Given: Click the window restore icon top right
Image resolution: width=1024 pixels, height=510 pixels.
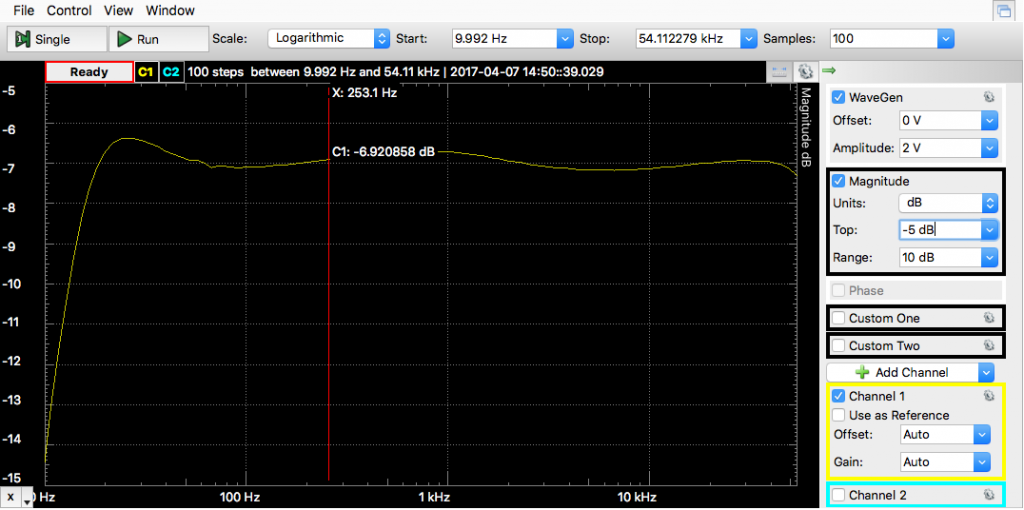Looking at the screenshot, I should (1002, 10).
